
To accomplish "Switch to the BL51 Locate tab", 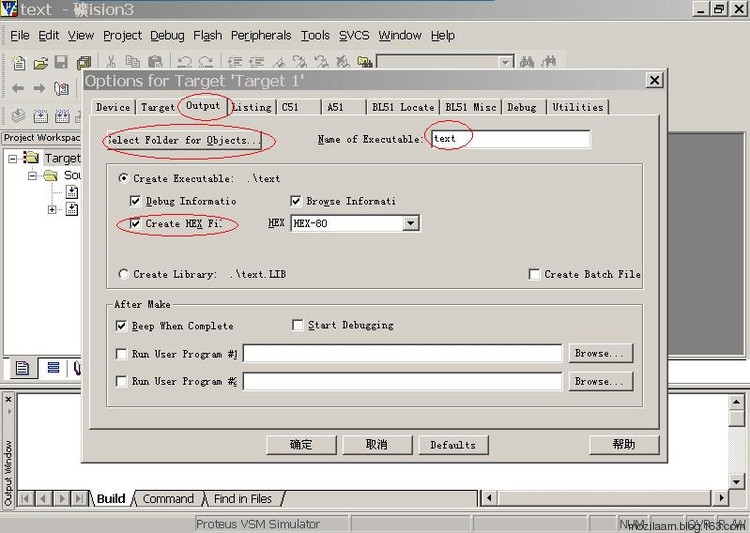I will pos(403,107).
